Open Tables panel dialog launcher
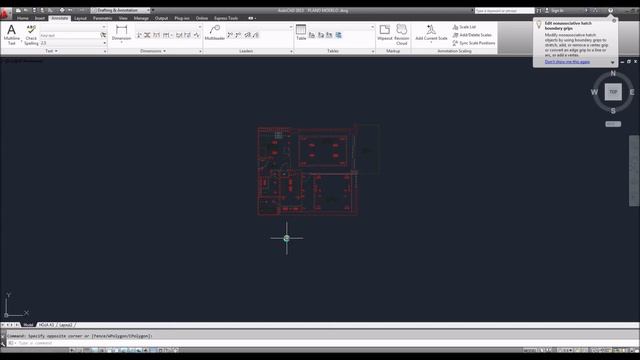The width and height of the screenshot is (640, 360). [373, 51]
